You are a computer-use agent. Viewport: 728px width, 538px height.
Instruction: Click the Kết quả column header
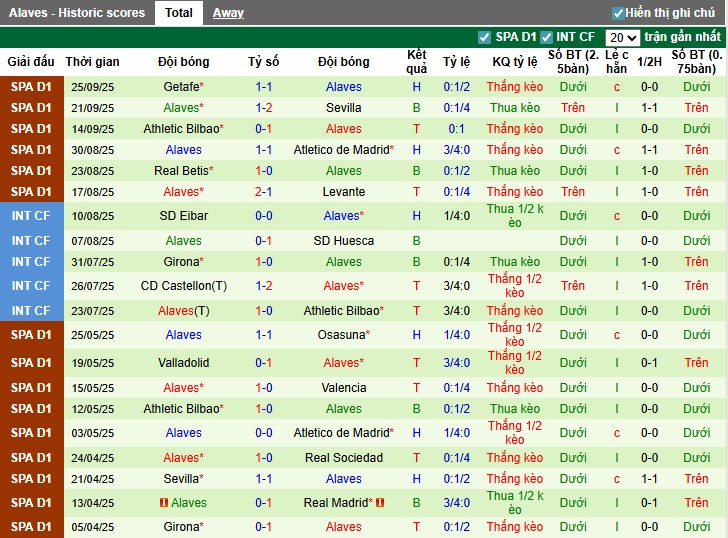[x=416, y=62]
